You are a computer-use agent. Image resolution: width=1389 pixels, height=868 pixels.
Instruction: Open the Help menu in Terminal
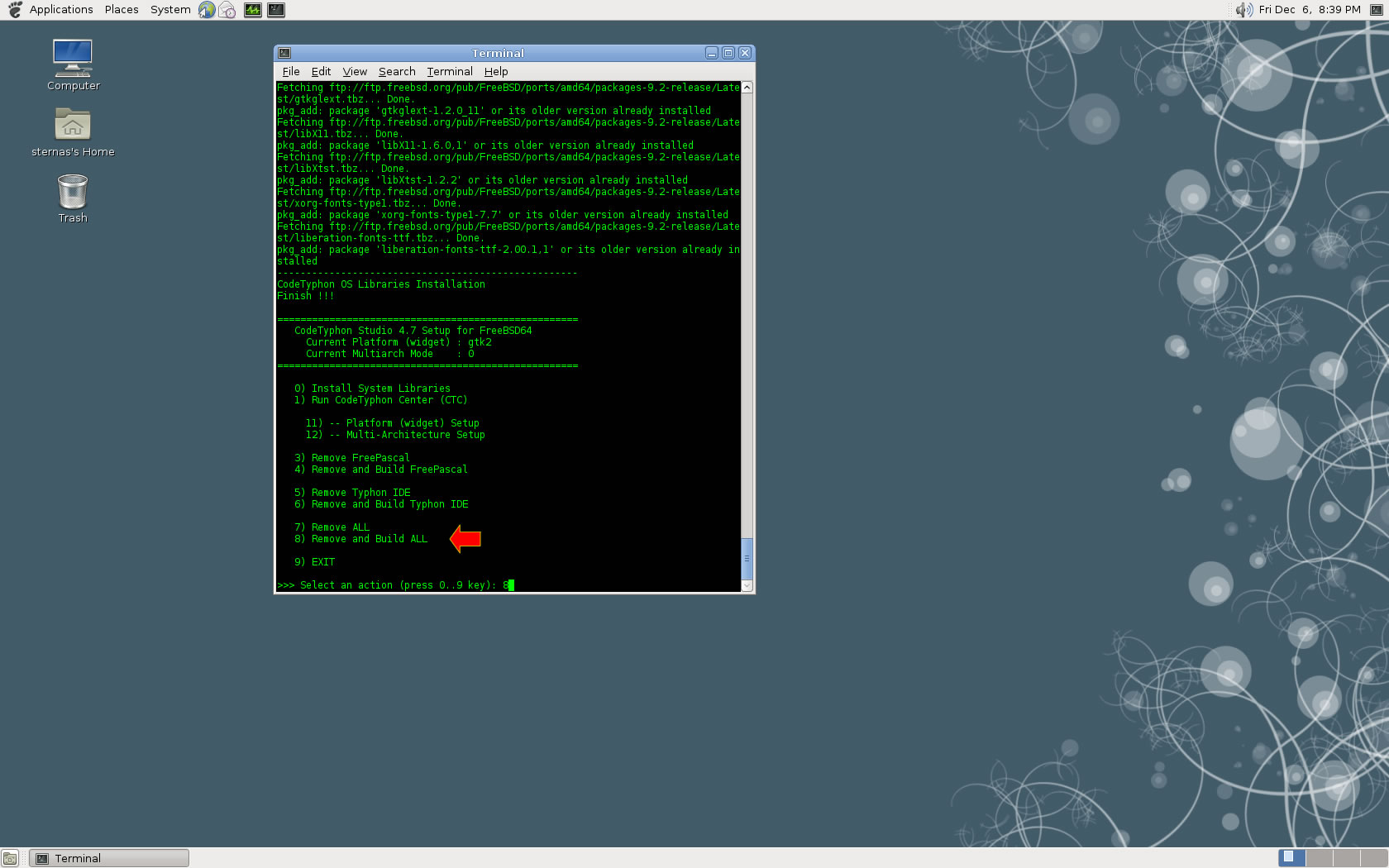click(x=496, y=72)
